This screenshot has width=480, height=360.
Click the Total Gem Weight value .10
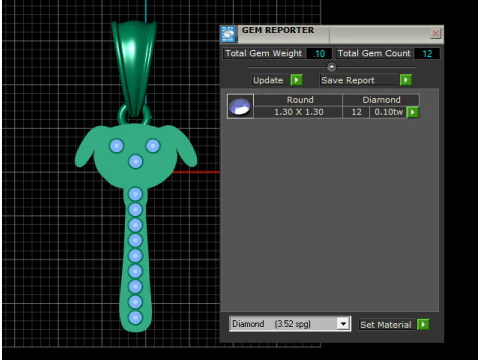point(319,54)
